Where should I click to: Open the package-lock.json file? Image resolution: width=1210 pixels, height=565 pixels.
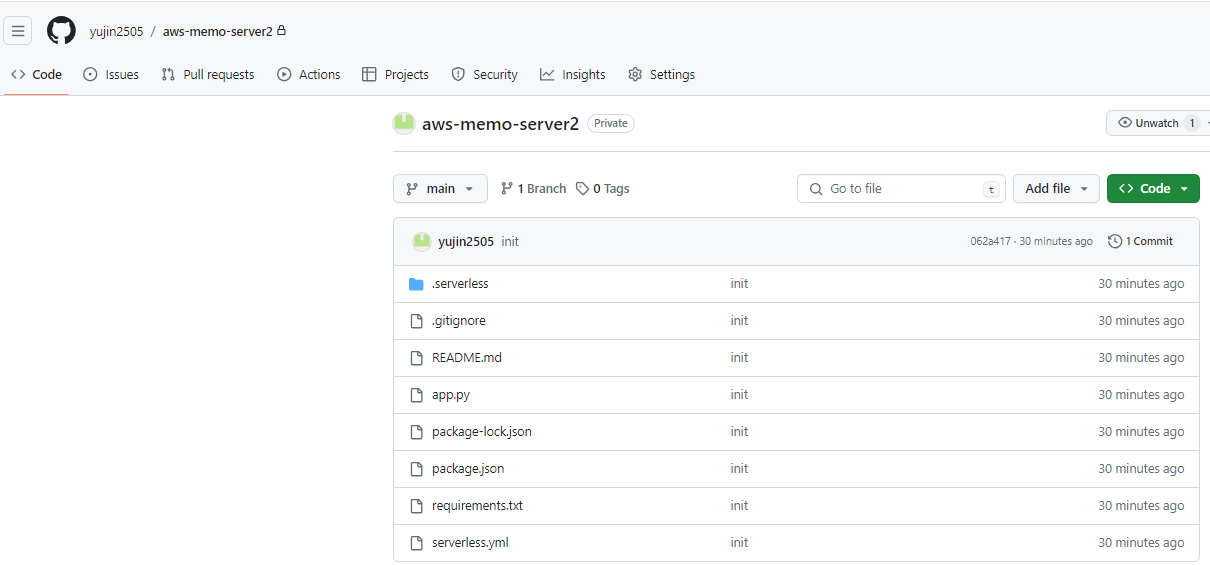pos(482,432)
